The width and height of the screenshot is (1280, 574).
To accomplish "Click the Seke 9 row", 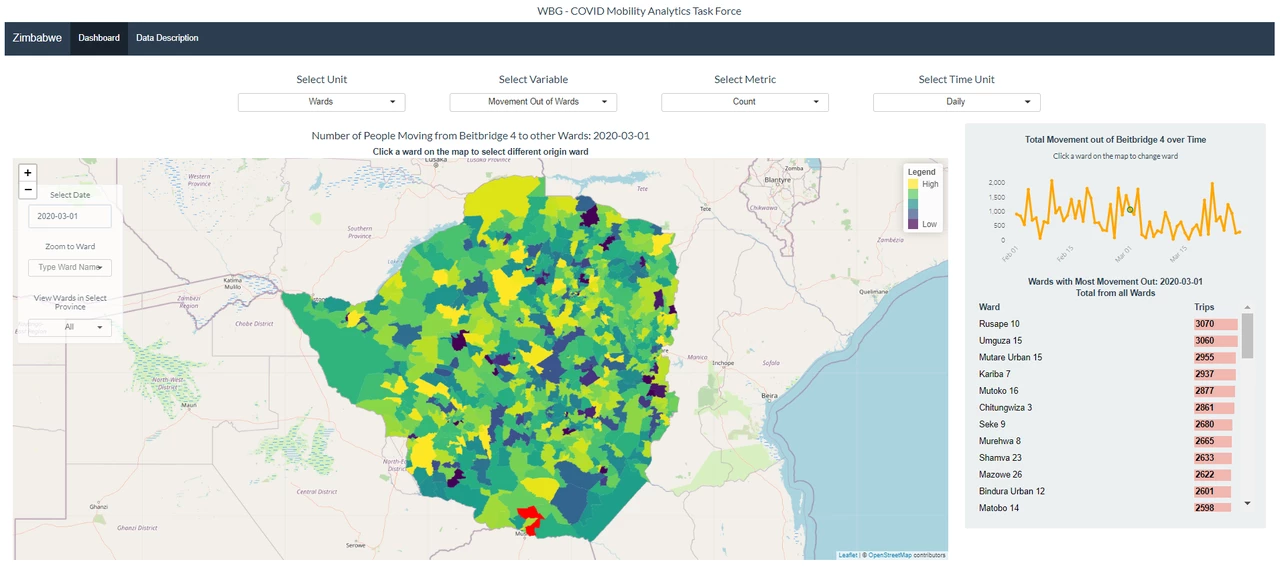I will (1109, 424).
